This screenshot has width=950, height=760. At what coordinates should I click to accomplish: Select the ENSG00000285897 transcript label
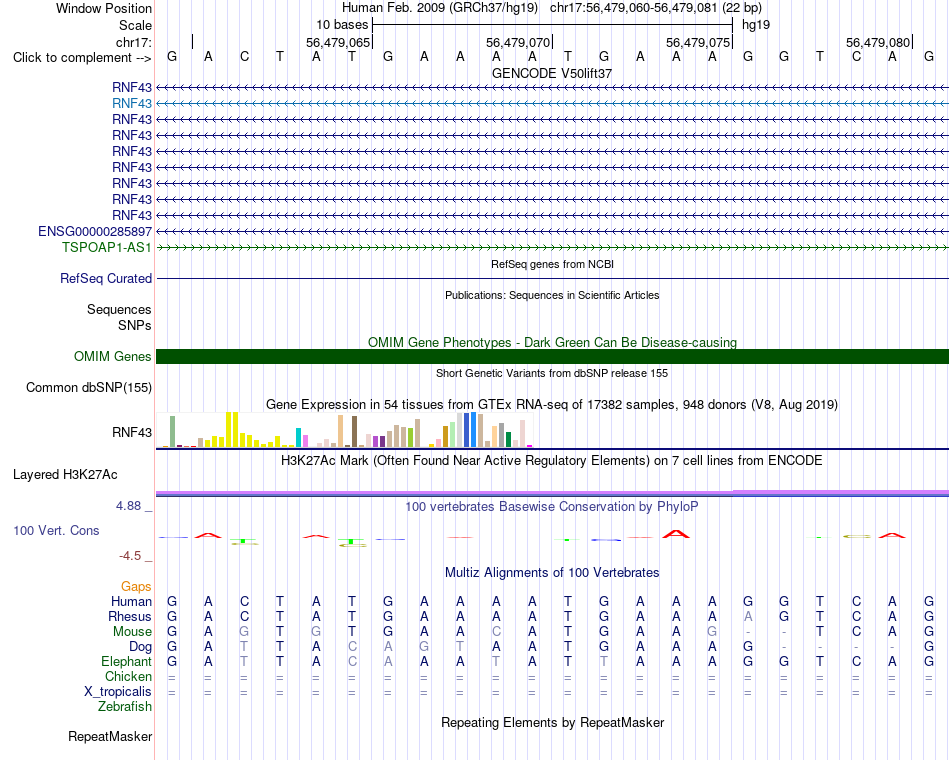95,232
